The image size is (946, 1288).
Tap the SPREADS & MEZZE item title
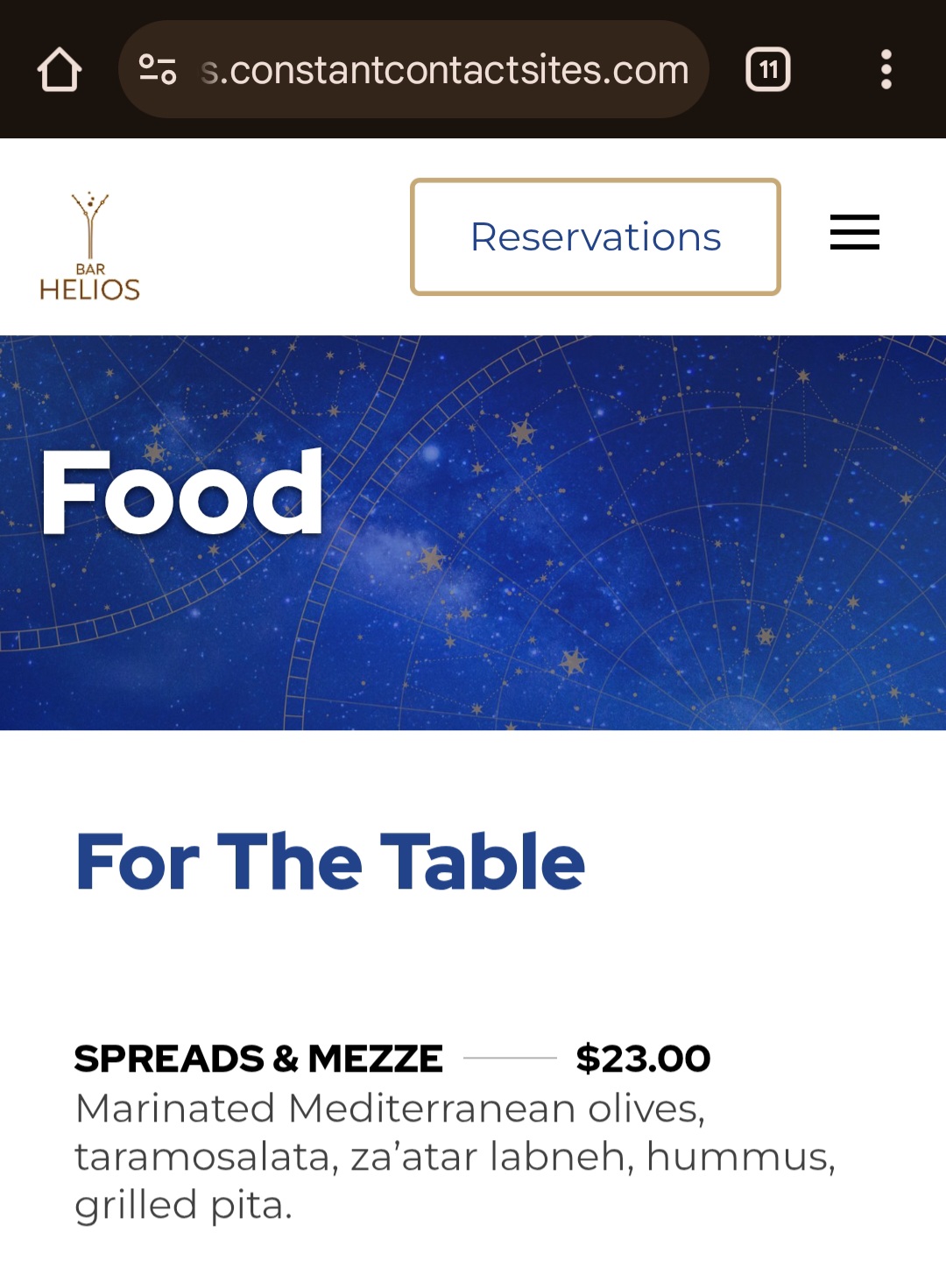pyautogui.click(x=258, y=1059)
